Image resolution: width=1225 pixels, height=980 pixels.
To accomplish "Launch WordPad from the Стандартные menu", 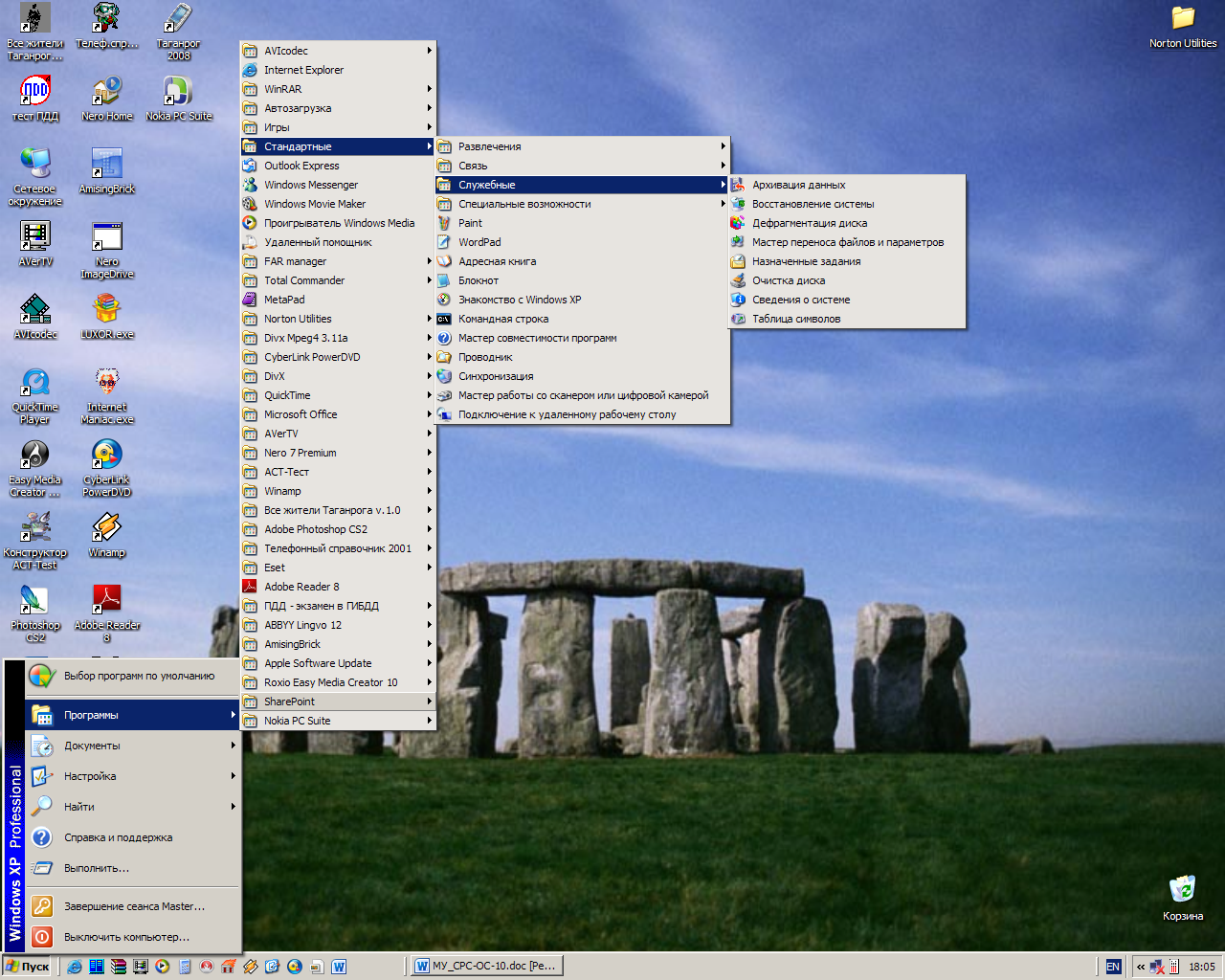I will [x=582, y=242].
